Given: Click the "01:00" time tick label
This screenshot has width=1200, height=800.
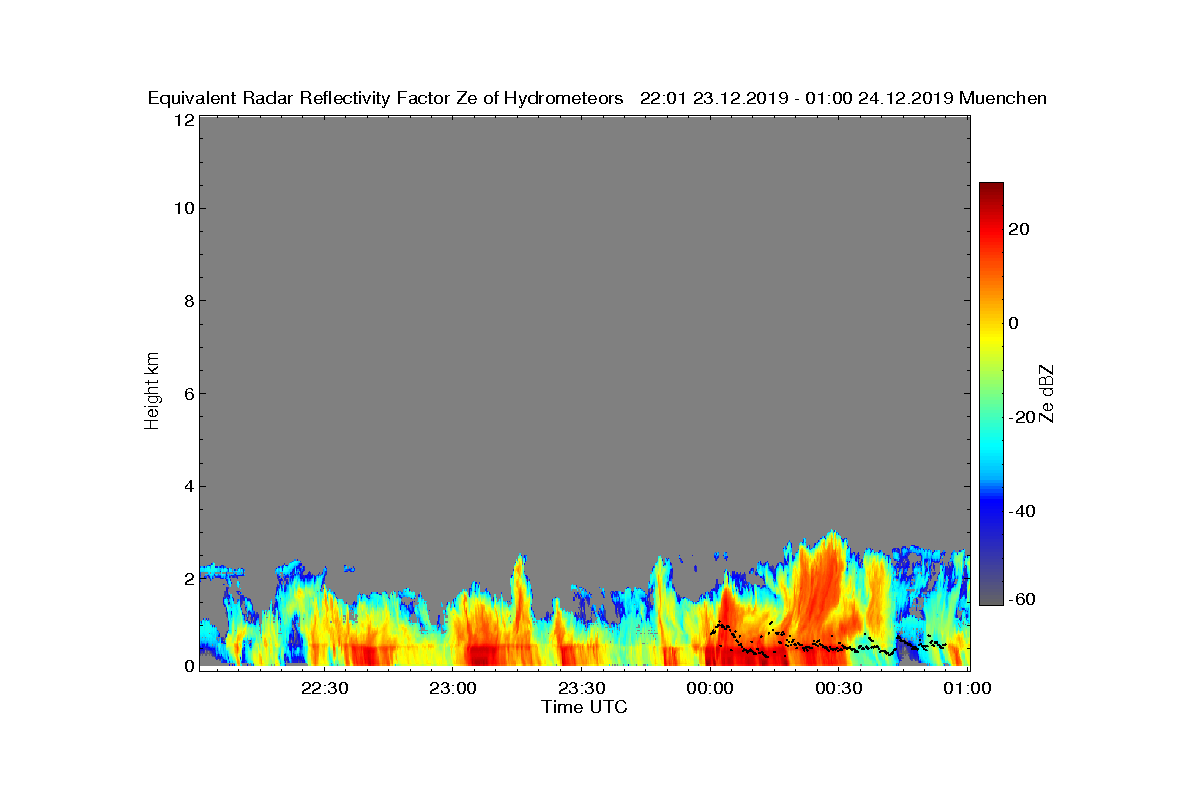Looking at the screenshot, I should pyautogui.click(x=967, y=687).
